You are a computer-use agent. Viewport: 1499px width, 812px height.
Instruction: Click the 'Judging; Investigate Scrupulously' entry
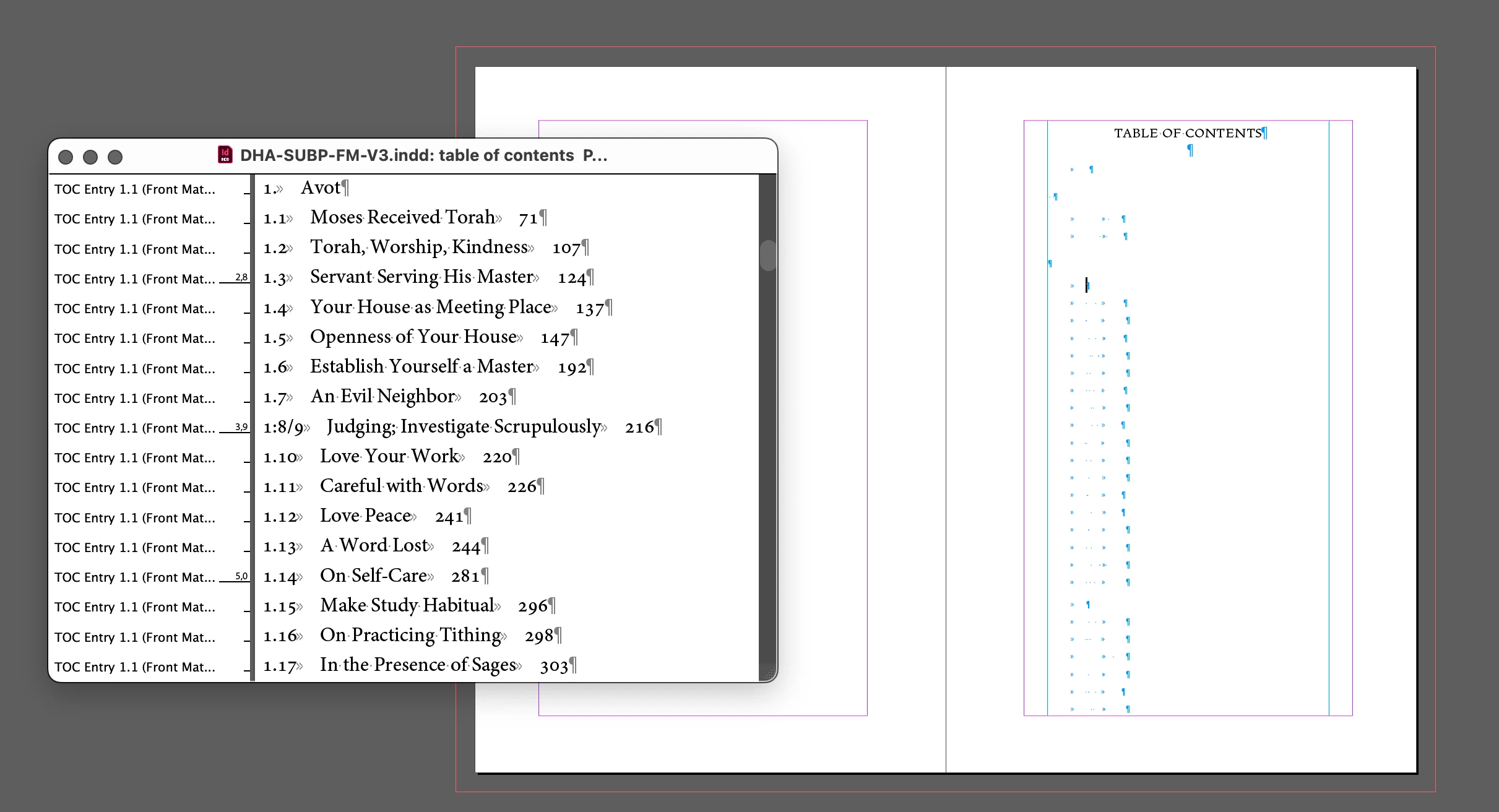tap(464, 427)
